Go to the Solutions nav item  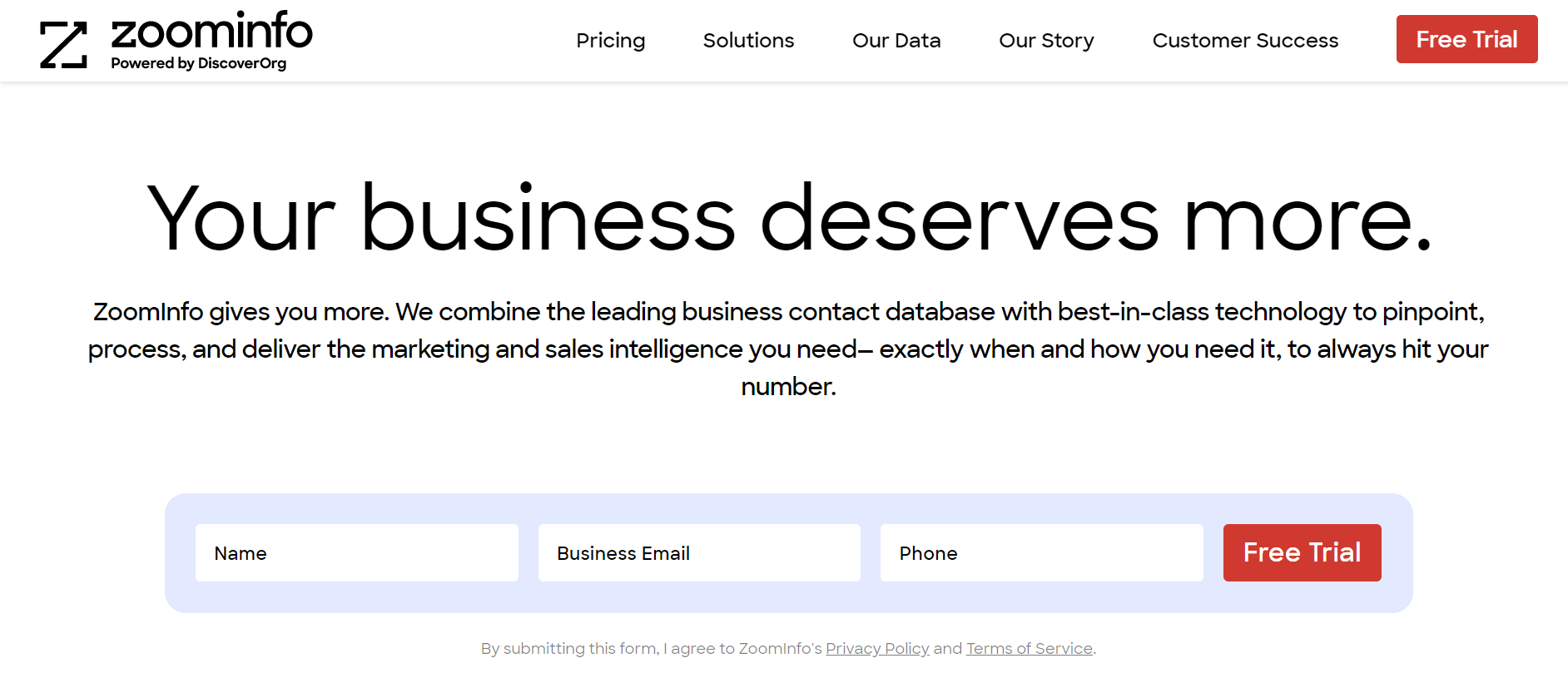(x=748, y=40)
